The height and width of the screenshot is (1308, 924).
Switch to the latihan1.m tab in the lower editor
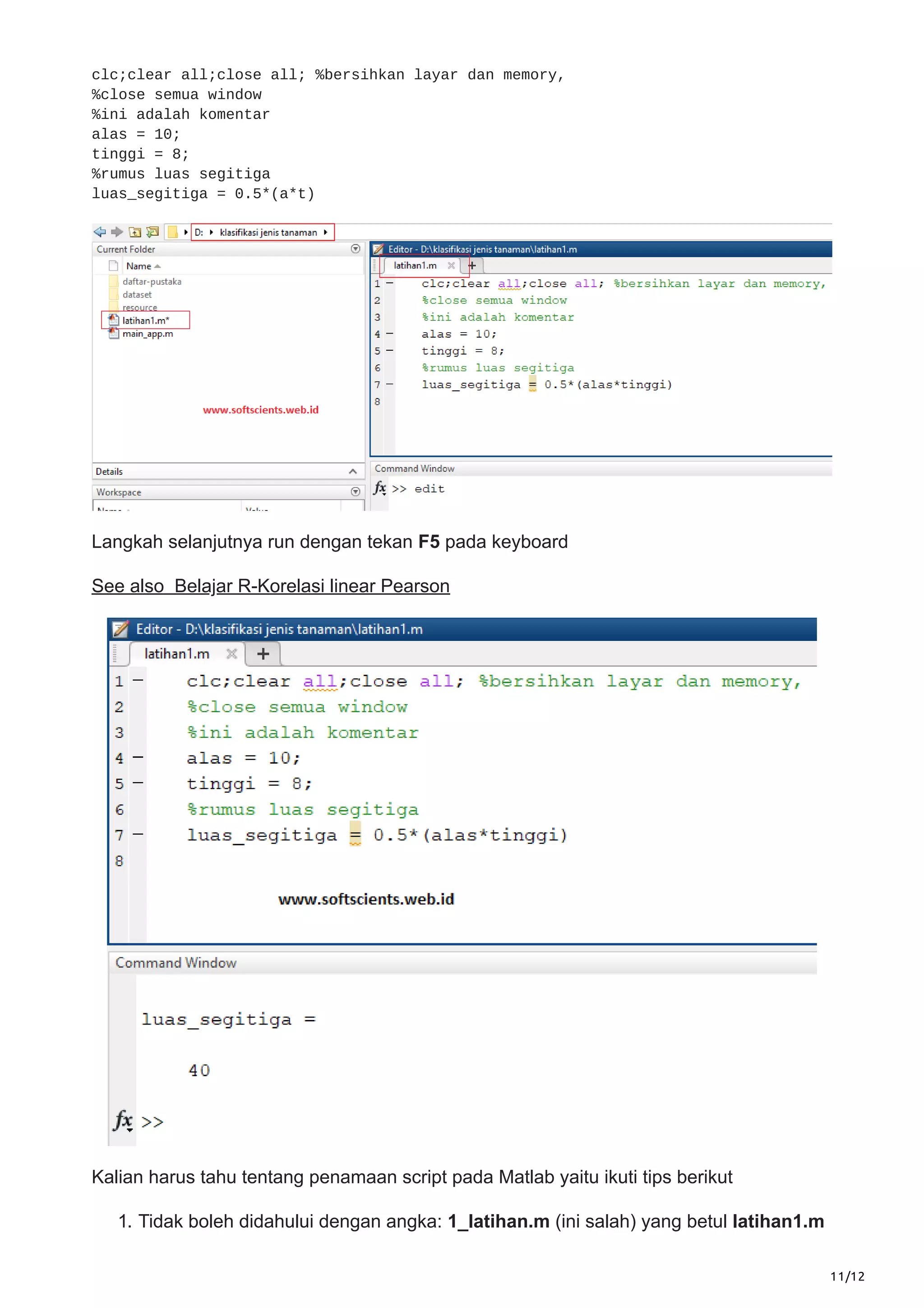[177, 654]
